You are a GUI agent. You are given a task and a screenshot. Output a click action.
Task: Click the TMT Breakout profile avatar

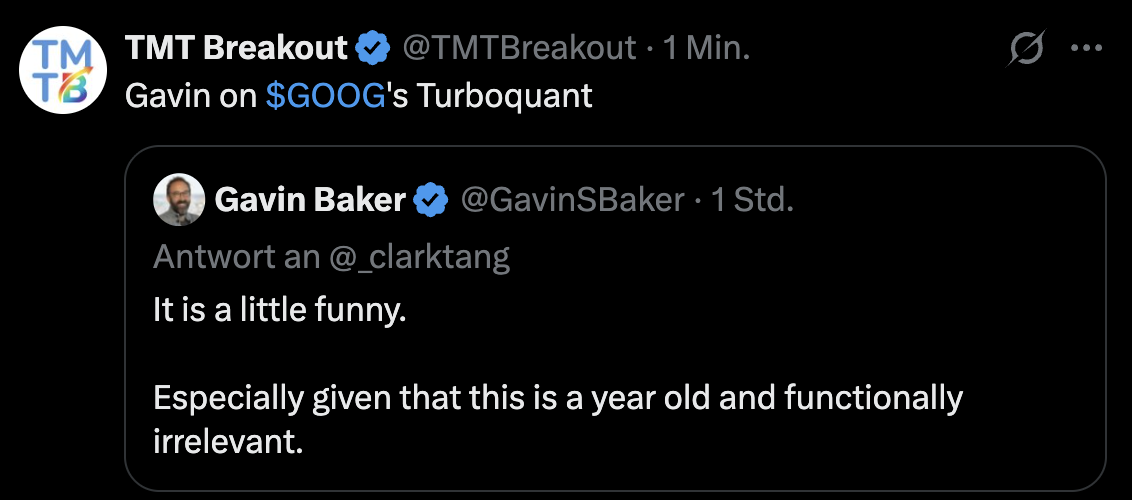point(60,68)
